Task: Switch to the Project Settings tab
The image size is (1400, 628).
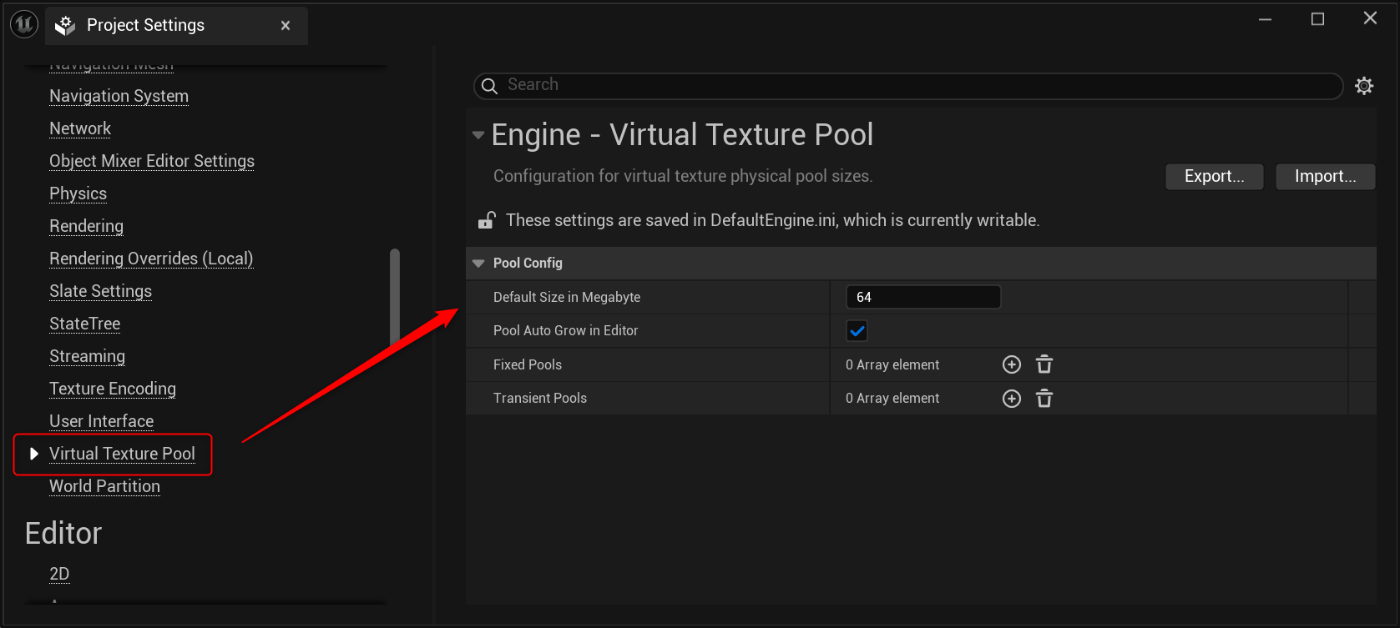Action: 145,26
